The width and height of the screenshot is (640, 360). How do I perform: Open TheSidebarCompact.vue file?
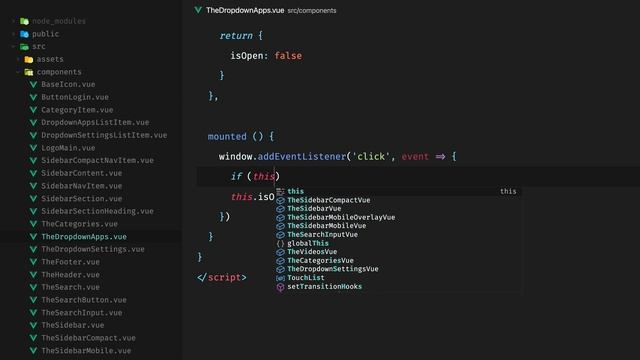point(88,338)
